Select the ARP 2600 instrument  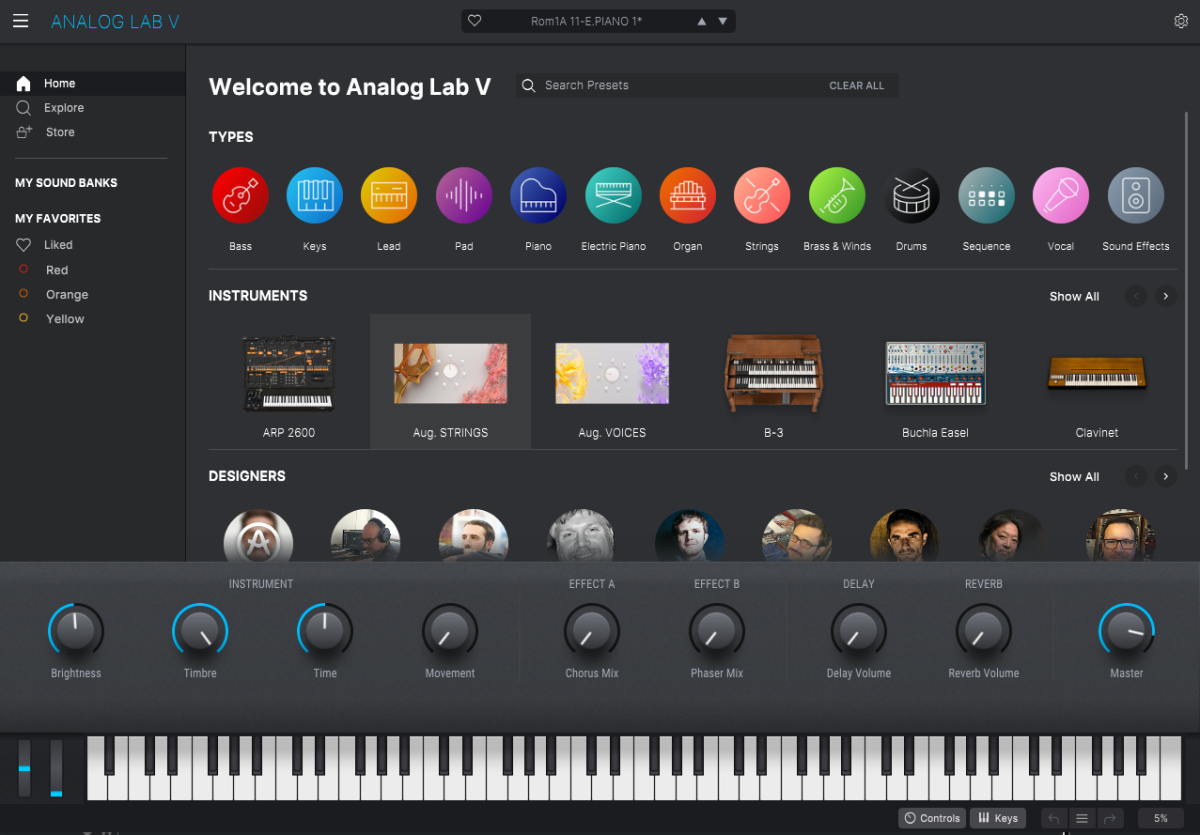point(289,382)
